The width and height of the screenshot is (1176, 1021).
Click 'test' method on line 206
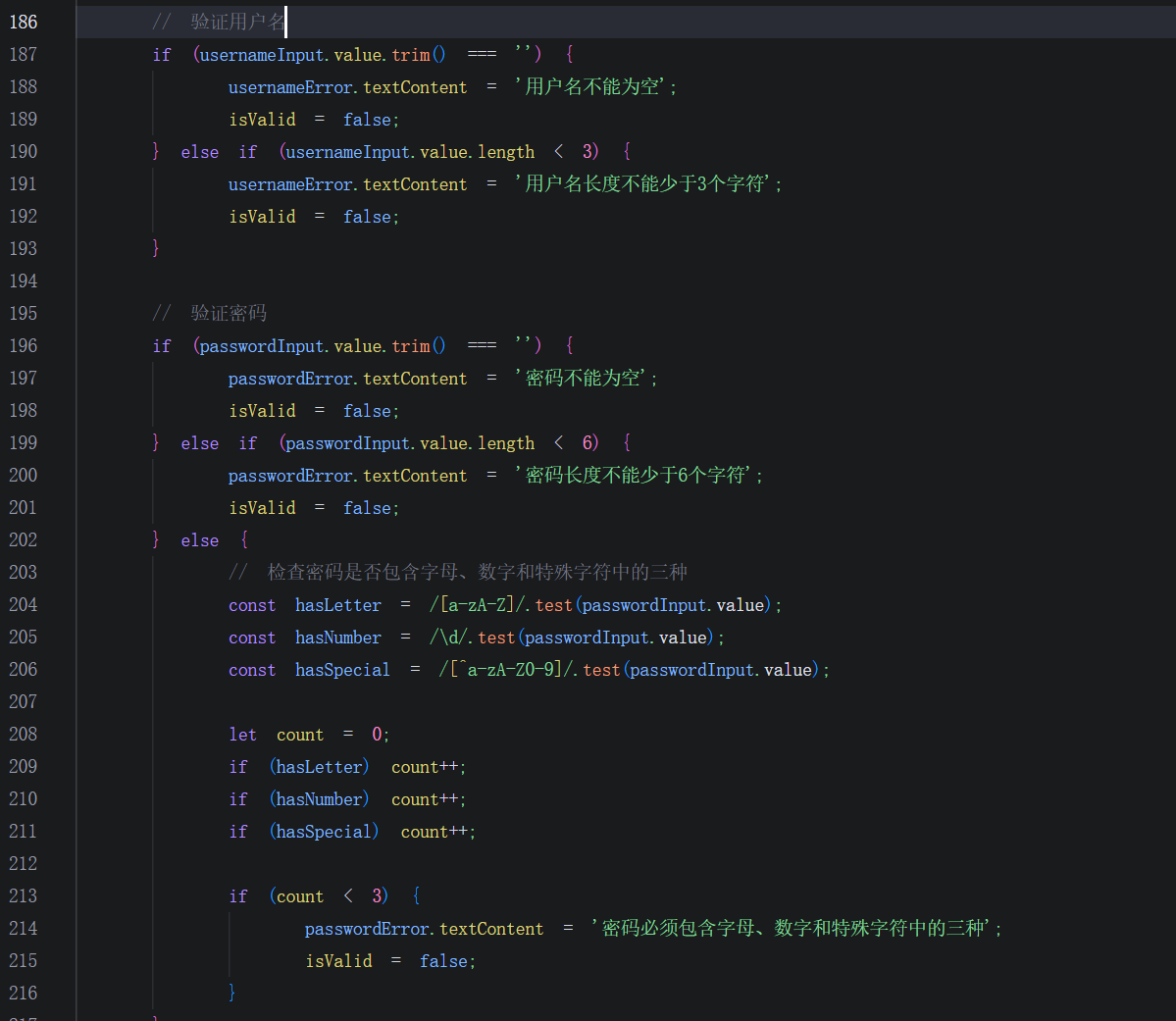click(601, 670)
